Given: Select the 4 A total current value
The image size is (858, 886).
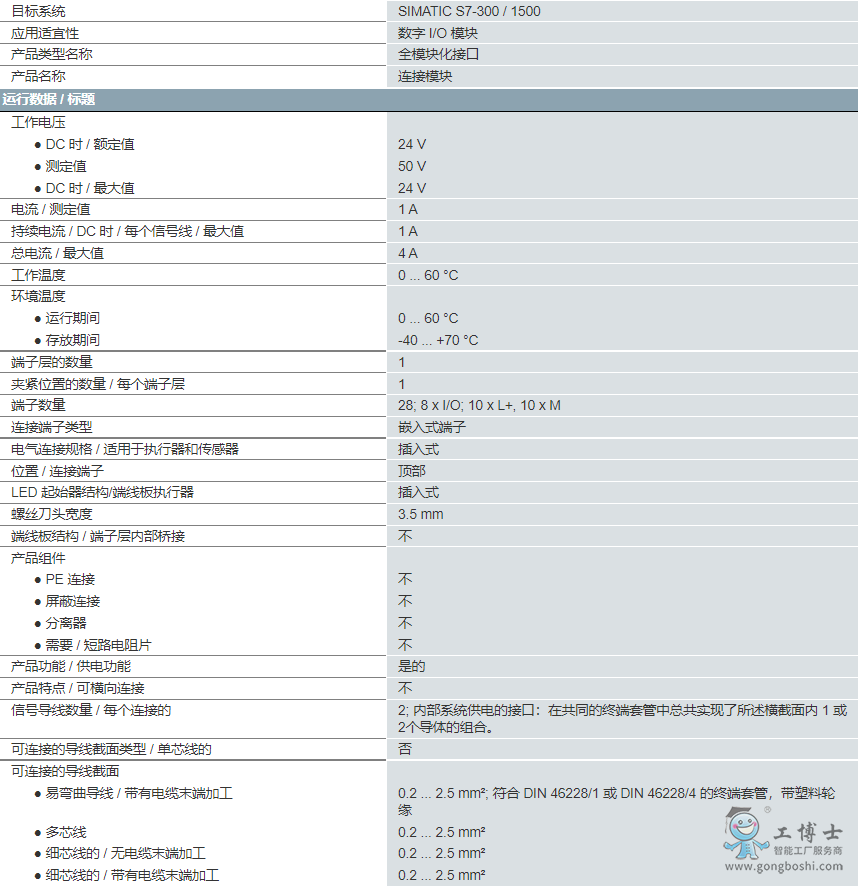Looking at the screenshot, I should point(408,253).
